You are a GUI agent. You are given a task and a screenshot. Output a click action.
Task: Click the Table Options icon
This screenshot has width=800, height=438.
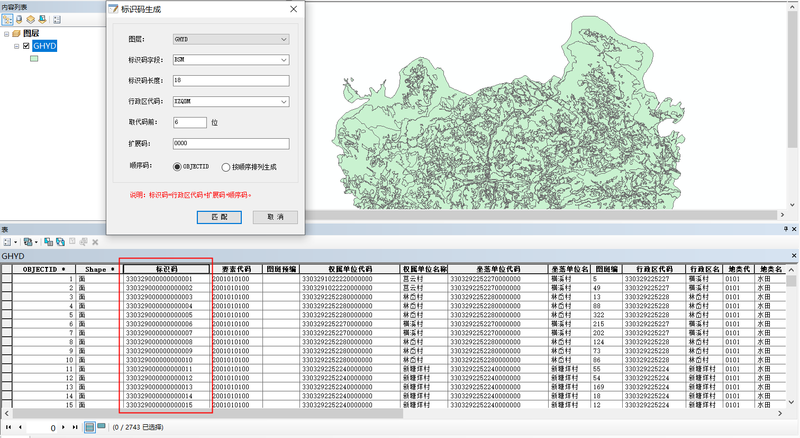[x=7, y=242]
